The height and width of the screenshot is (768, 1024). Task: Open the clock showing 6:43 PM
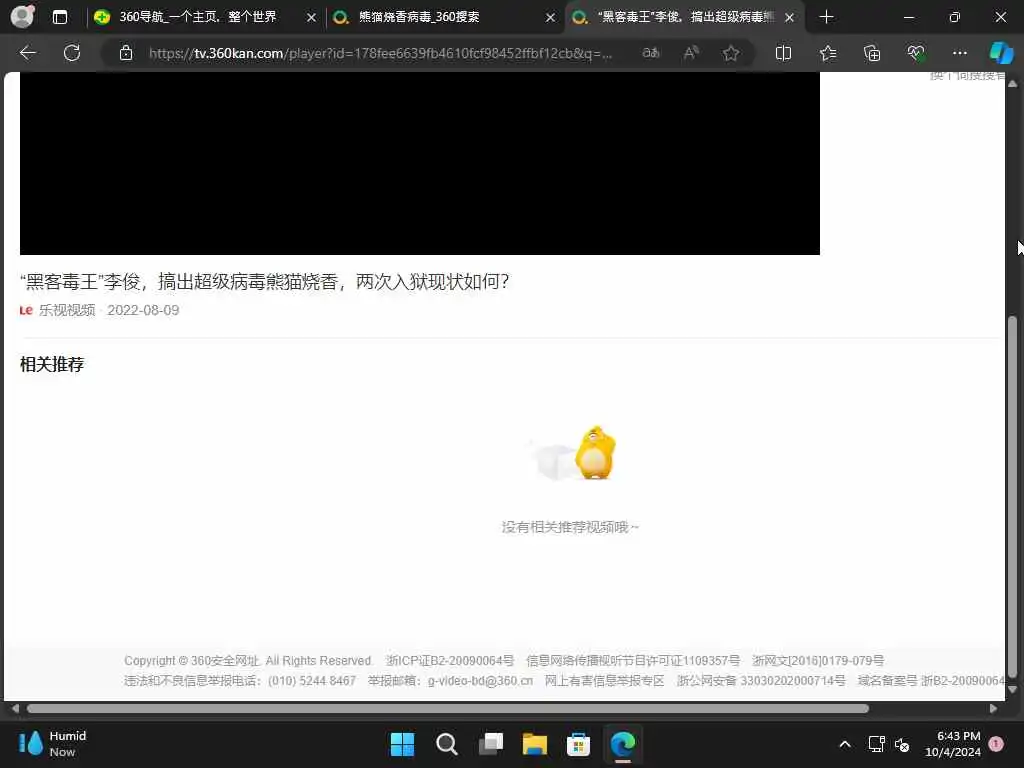[953, 744]
